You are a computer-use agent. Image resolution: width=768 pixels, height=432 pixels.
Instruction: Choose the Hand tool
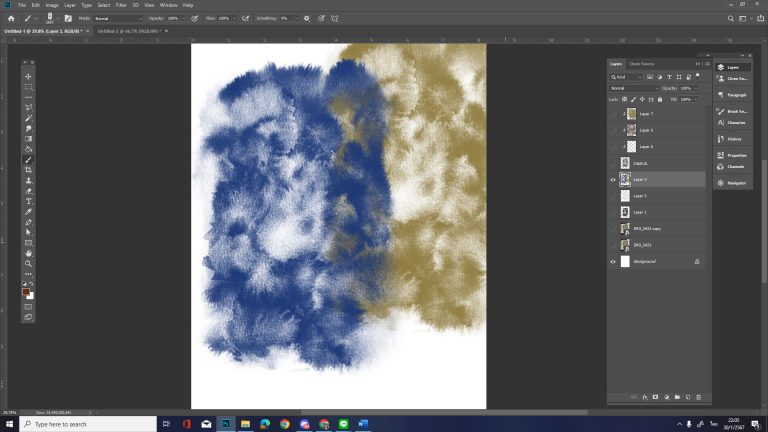point(28,253)
